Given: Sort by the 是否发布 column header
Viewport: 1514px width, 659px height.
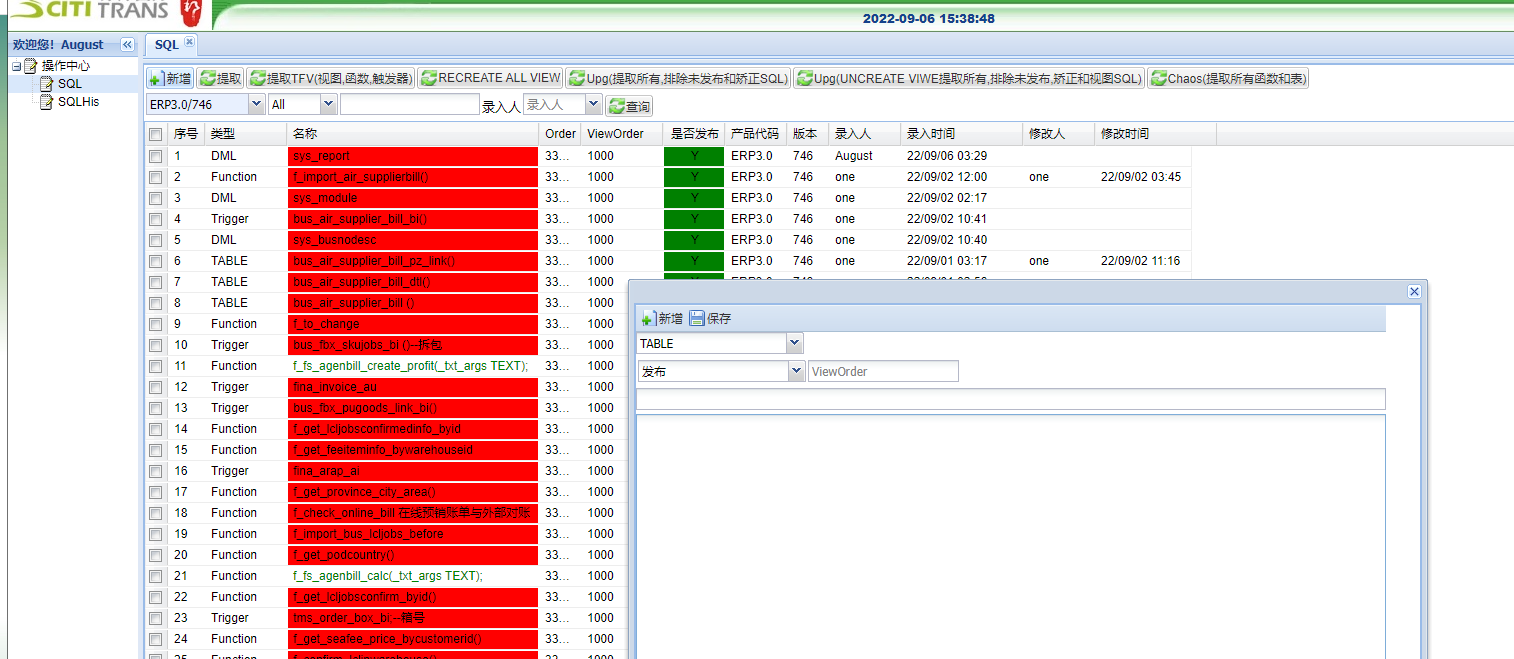Looking at the screenshot, I should (694, 134).
